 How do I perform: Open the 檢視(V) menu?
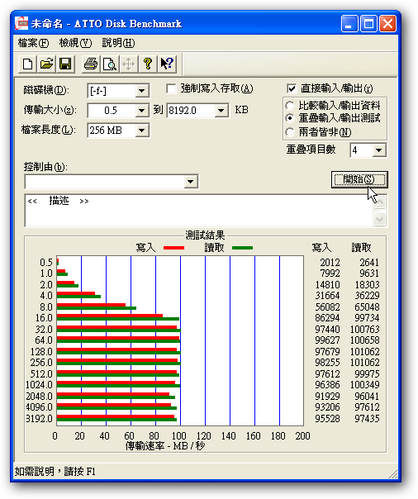click(75, 43)
